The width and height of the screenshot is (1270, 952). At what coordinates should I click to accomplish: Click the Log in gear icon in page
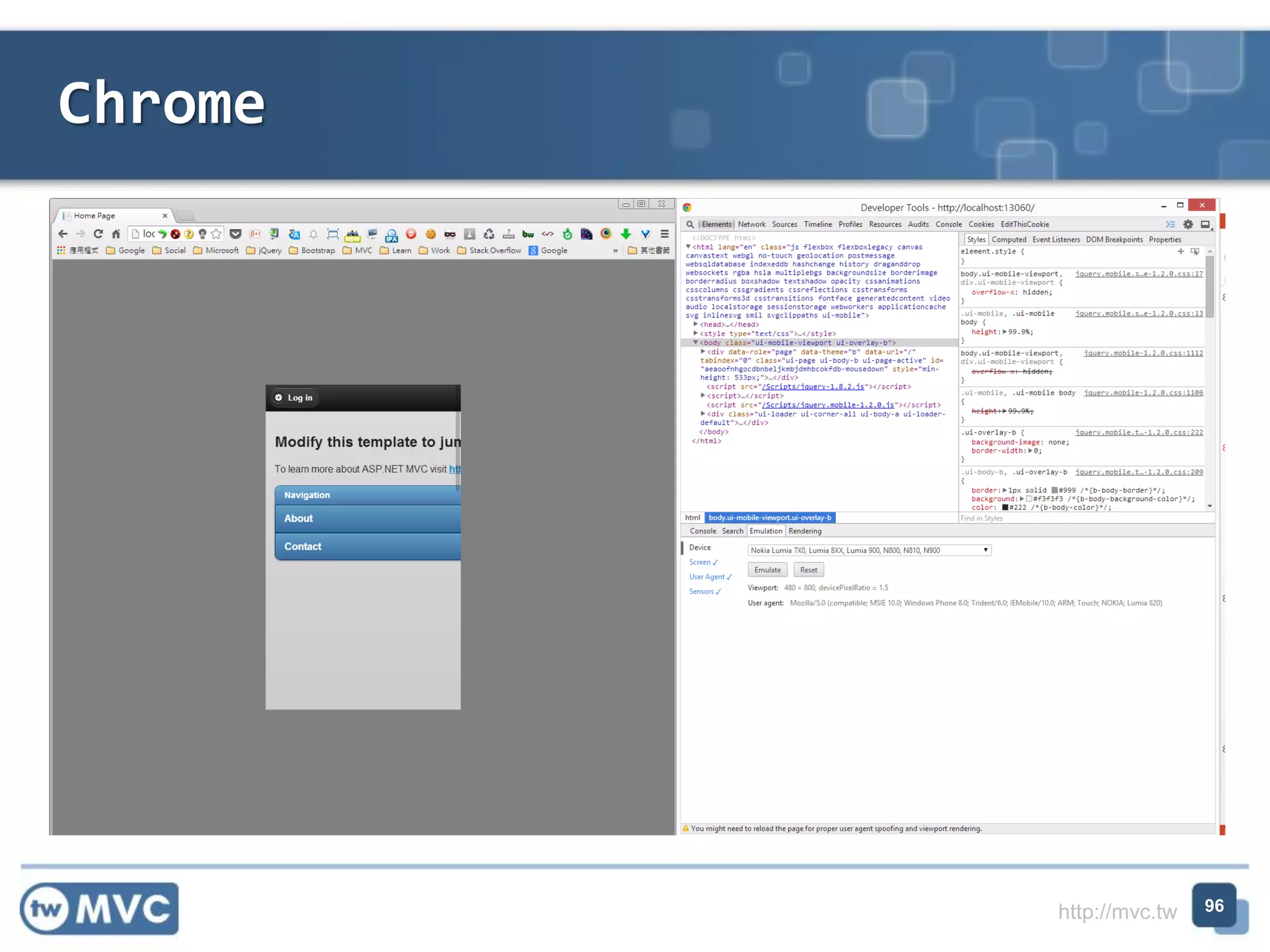(x=278, y=397)
